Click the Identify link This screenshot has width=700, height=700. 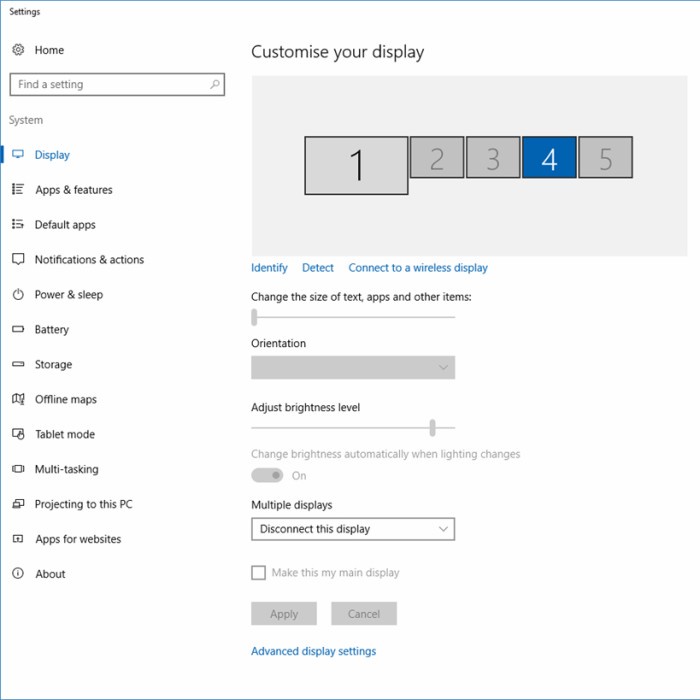click(x=269, y=268)
